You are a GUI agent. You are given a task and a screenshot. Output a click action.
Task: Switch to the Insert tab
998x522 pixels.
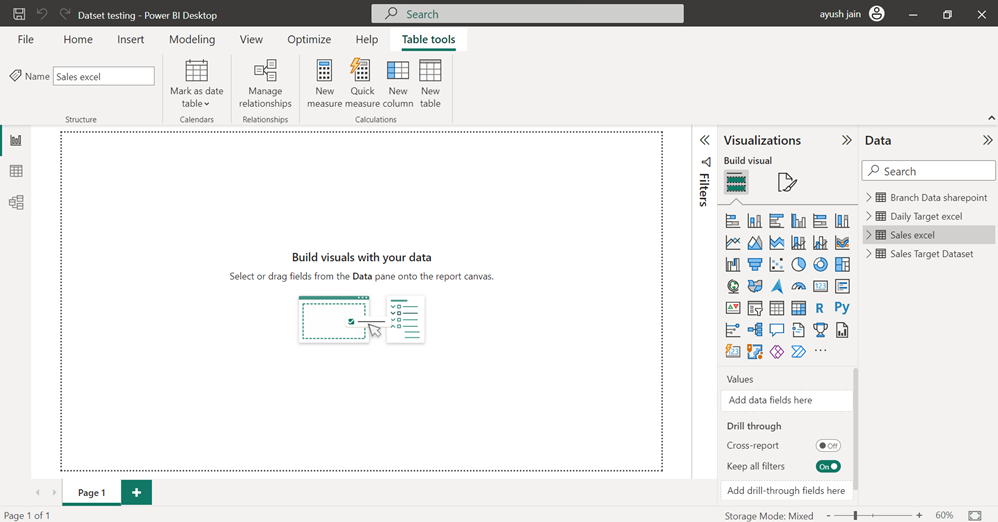(130, 39)
